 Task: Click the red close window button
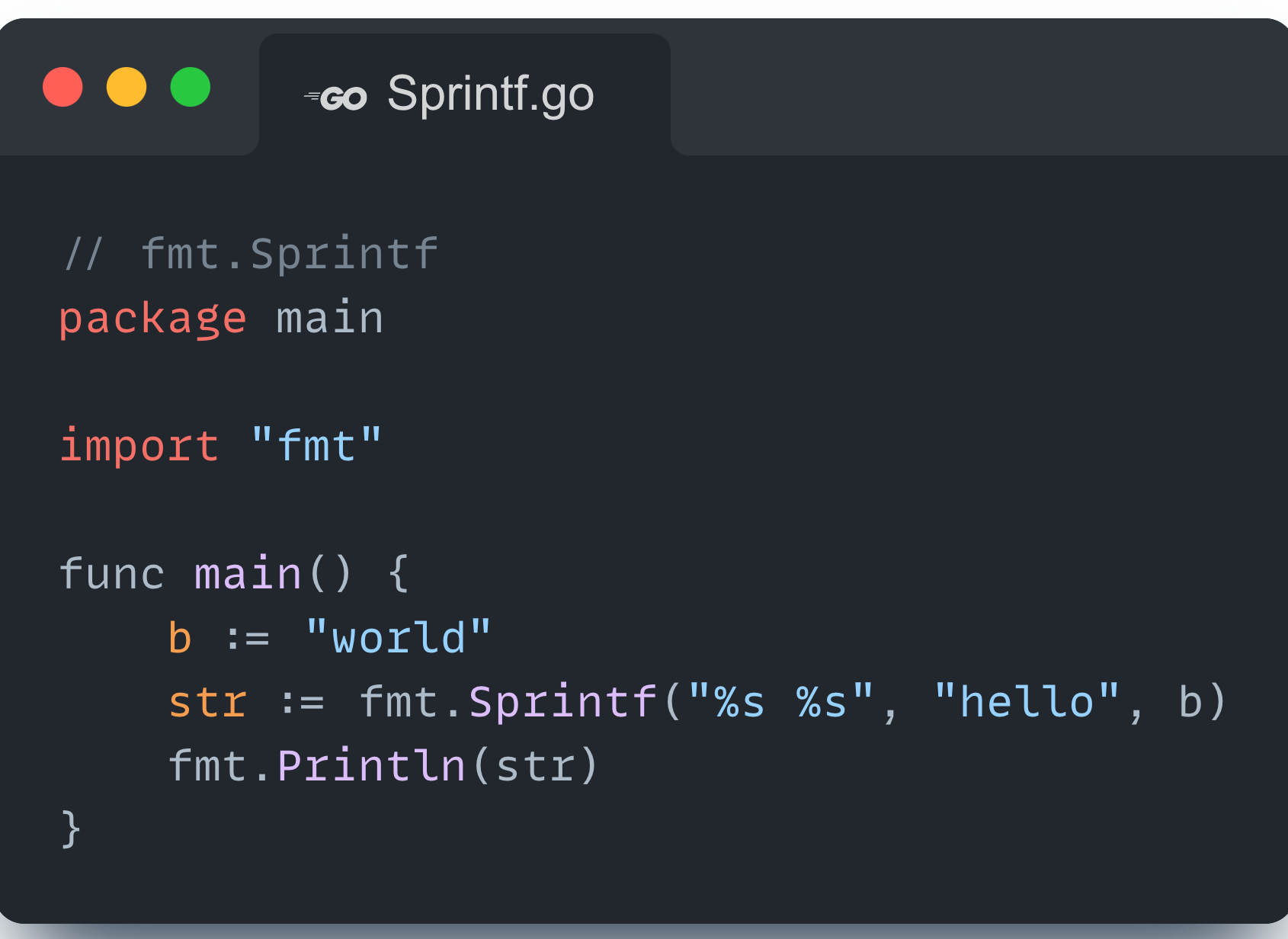62,87
